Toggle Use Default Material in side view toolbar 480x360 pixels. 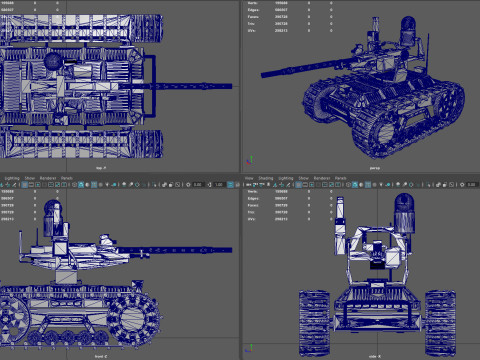point(361,185)
